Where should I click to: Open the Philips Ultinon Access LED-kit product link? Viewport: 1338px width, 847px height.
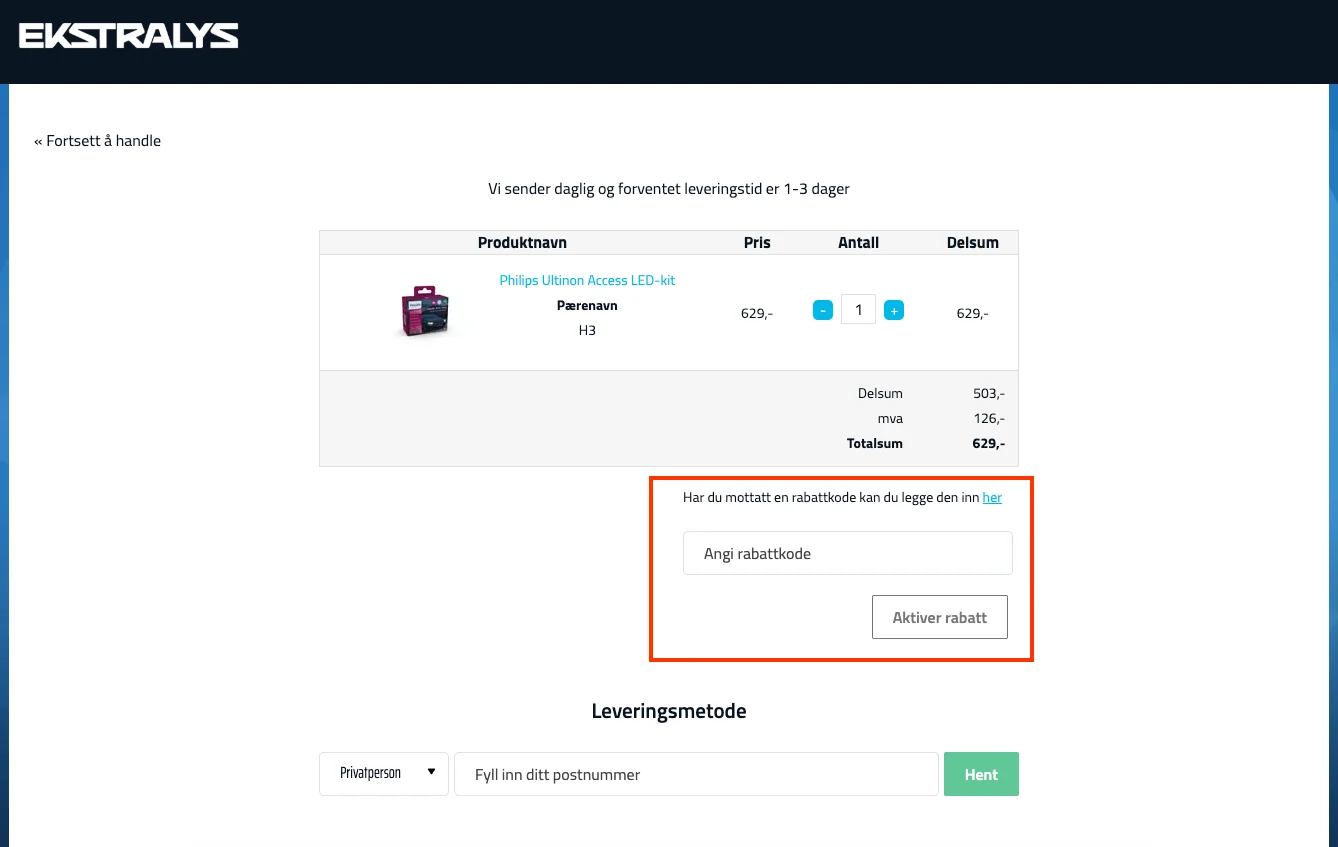[x=587, y=280]
